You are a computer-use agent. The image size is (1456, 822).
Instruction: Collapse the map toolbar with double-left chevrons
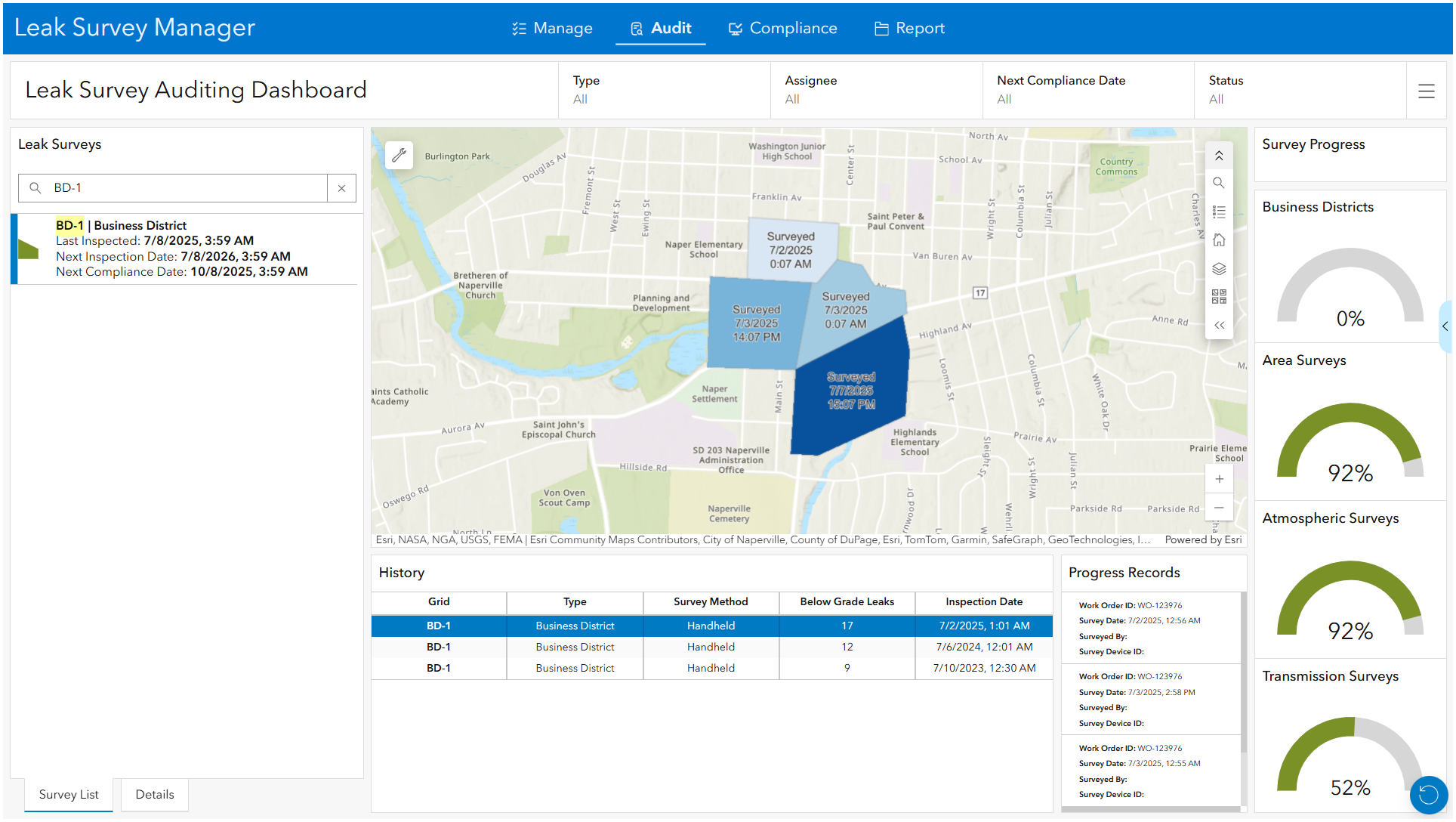(1219, 325)
